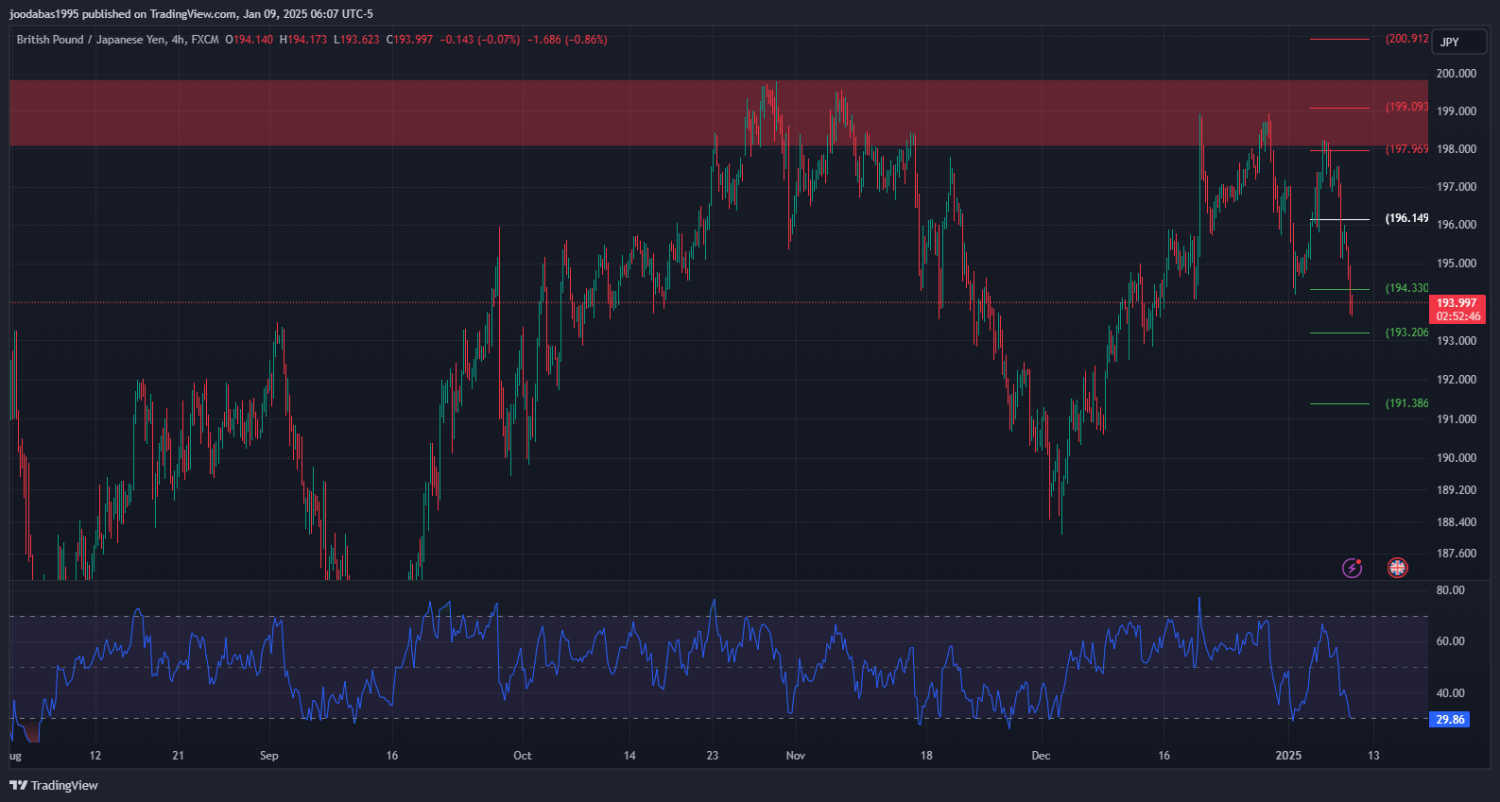Click the green 193.206 target label
1500x802 pixels.
(1406, 333)
